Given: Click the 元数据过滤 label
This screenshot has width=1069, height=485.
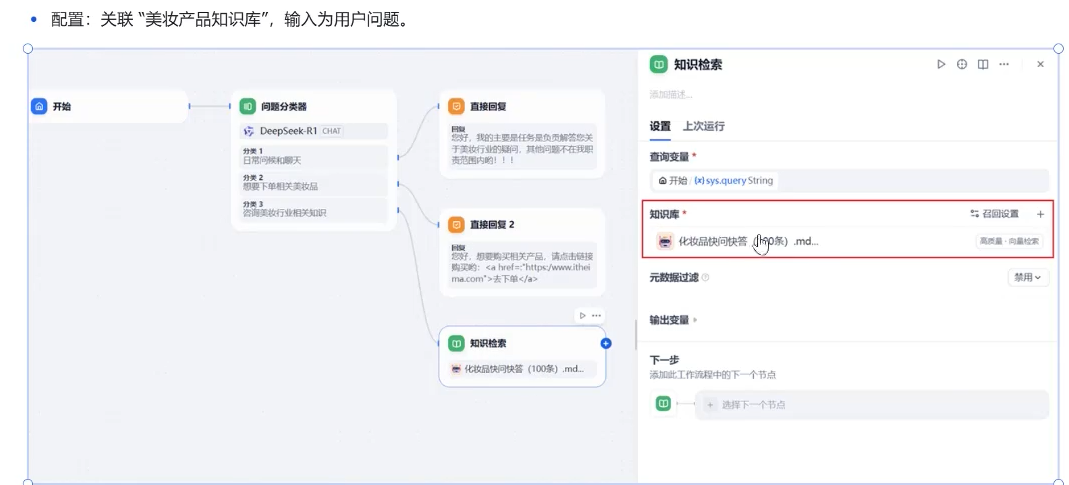Looking at the screenshot, I should [674, 278].
